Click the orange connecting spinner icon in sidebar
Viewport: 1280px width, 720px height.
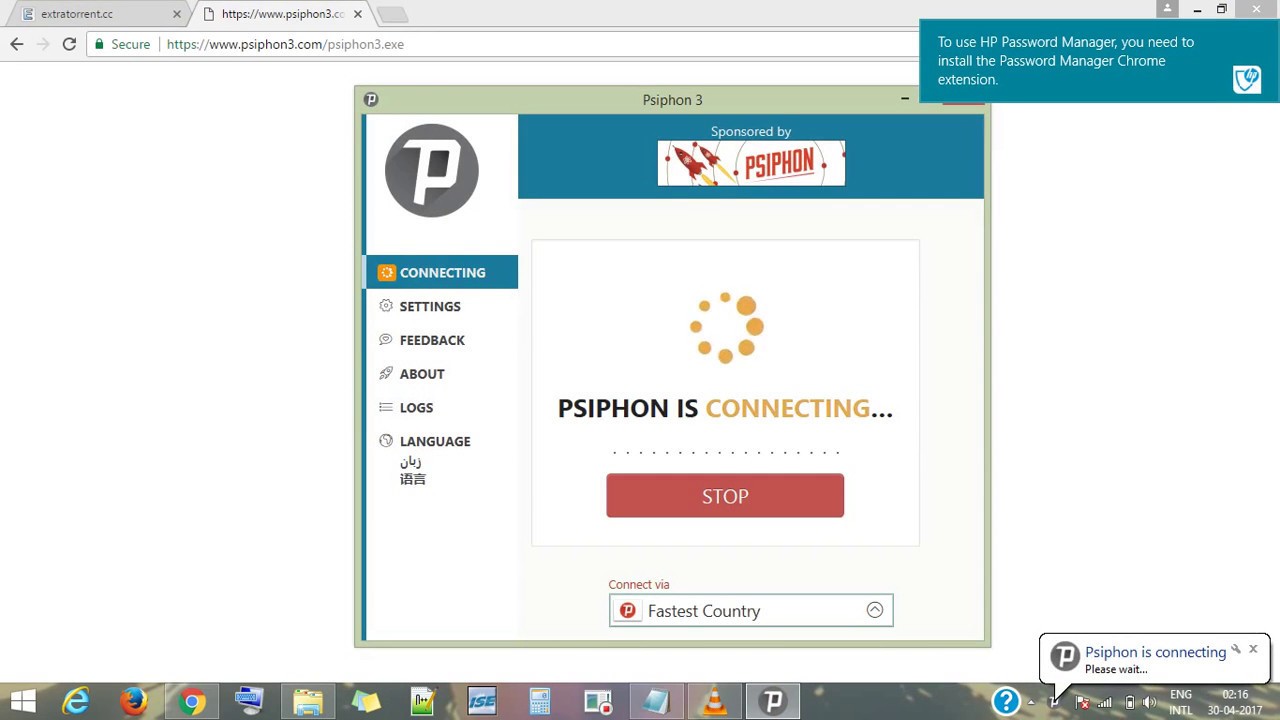386,272
